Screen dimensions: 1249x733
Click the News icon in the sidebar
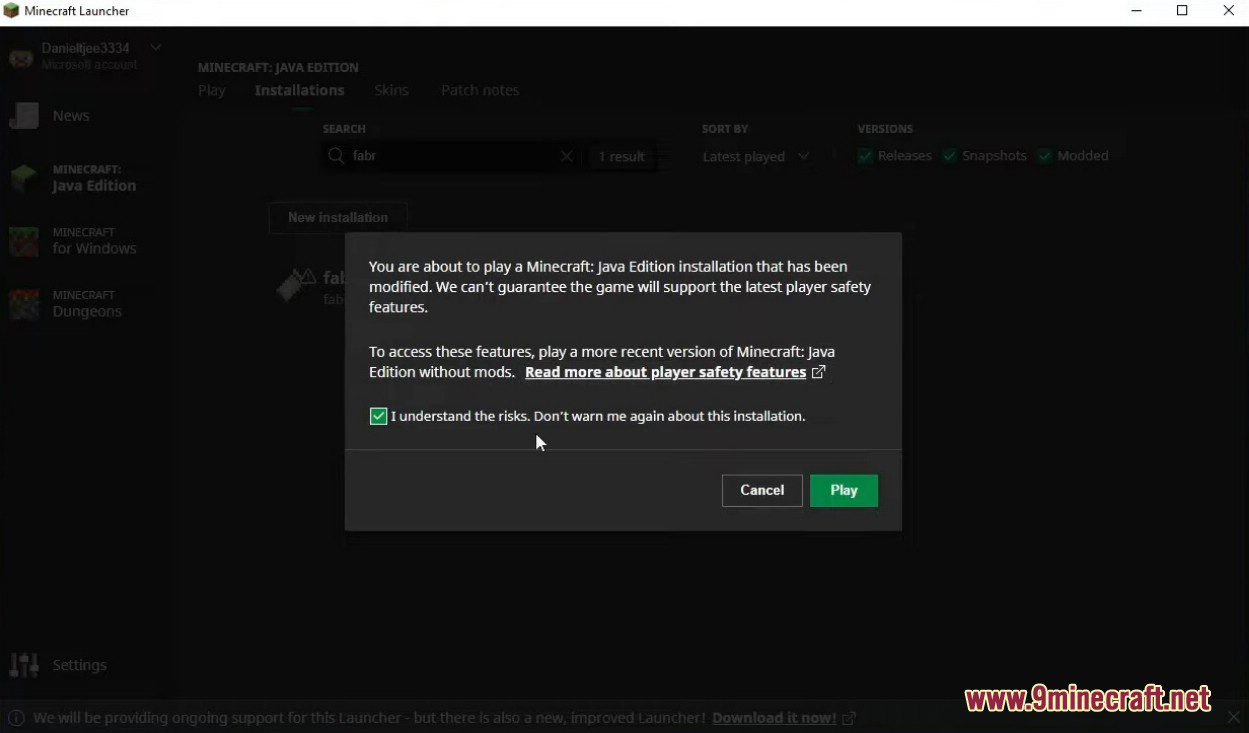[x=24, y=116]
